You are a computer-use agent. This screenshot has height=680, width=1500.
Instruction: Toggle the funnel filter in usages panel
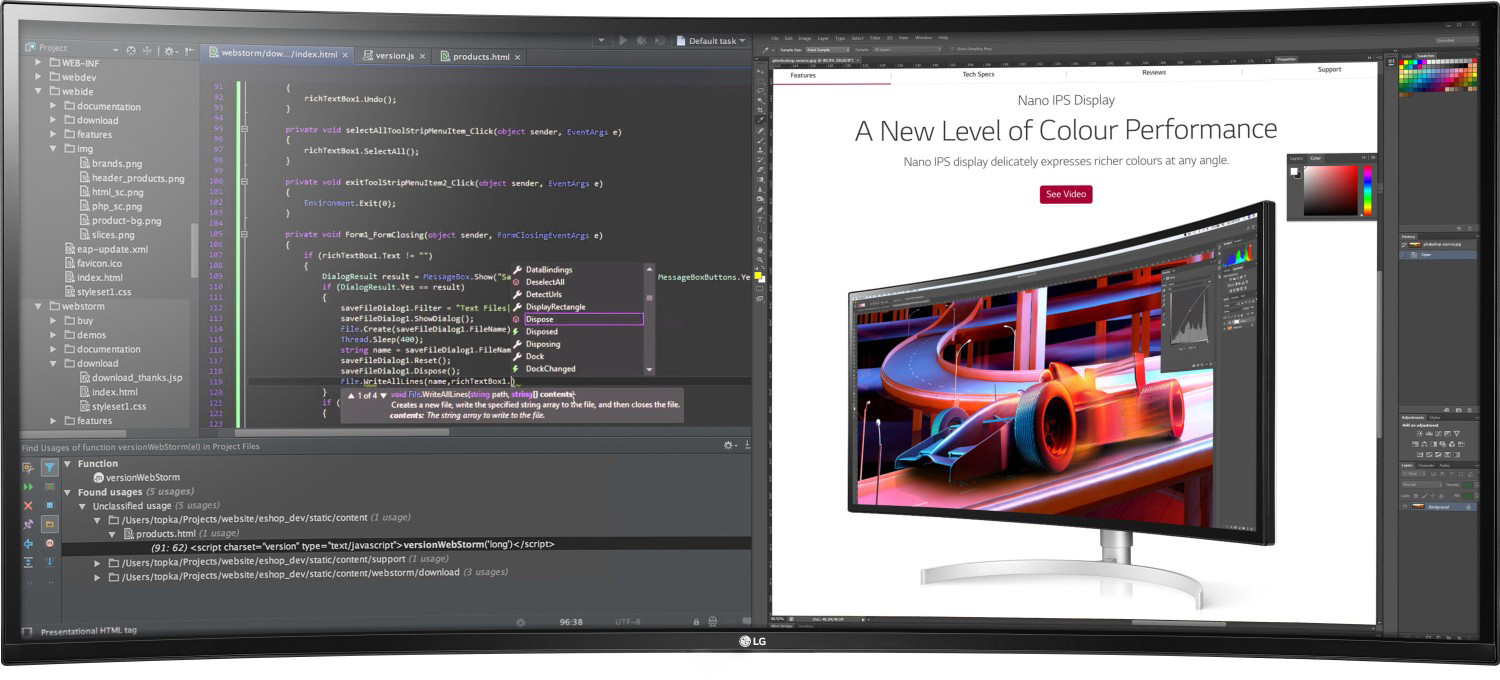coord(49,467)
